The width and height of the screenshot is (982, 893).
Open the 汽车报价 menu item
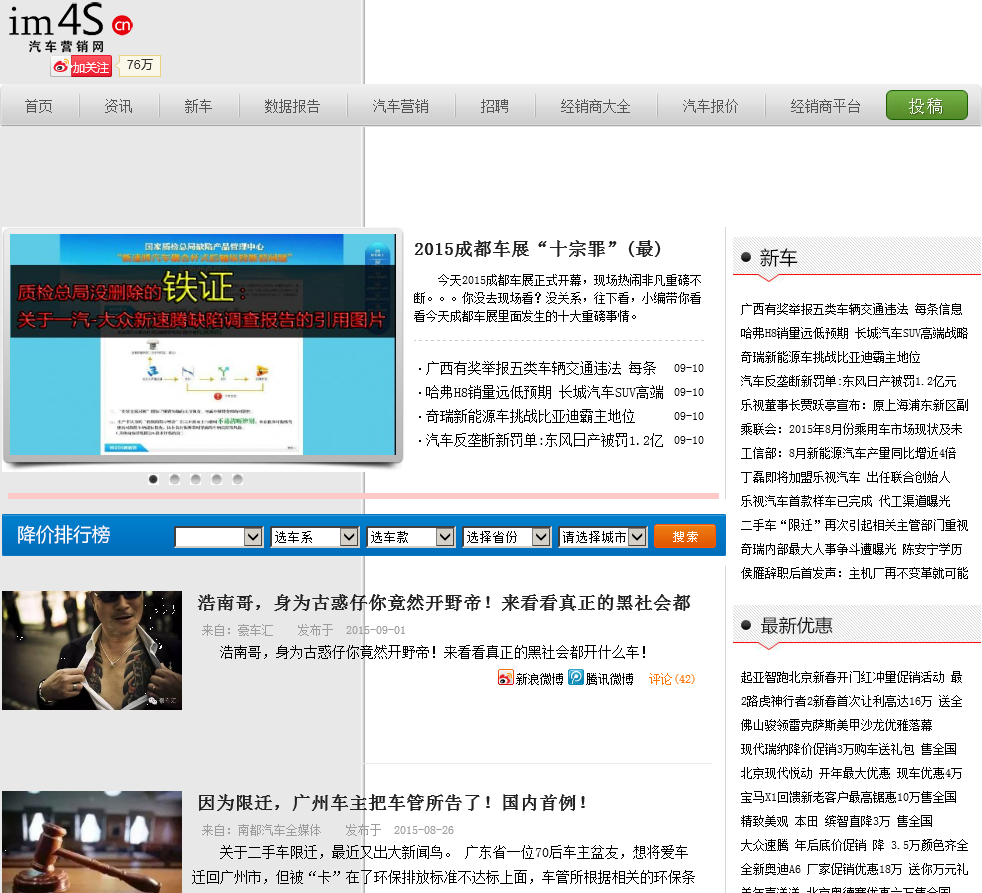point(710,106)
